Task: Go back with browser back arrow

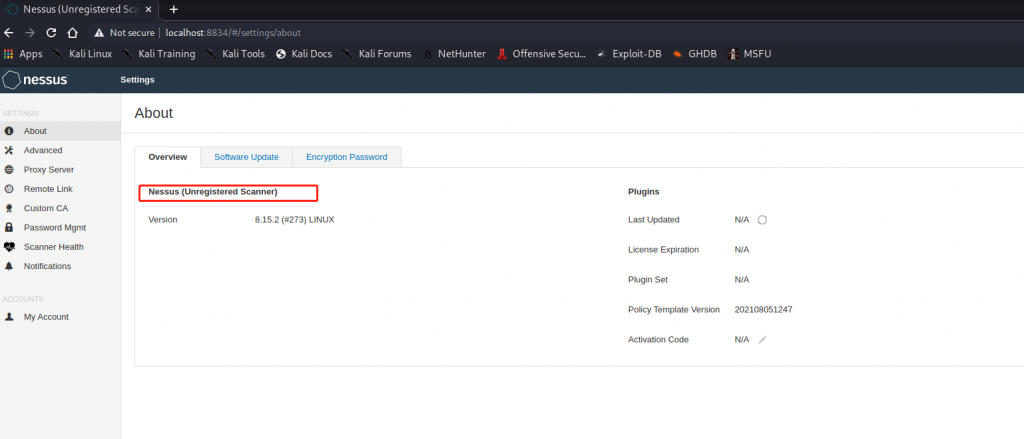Action: point(9,33)
